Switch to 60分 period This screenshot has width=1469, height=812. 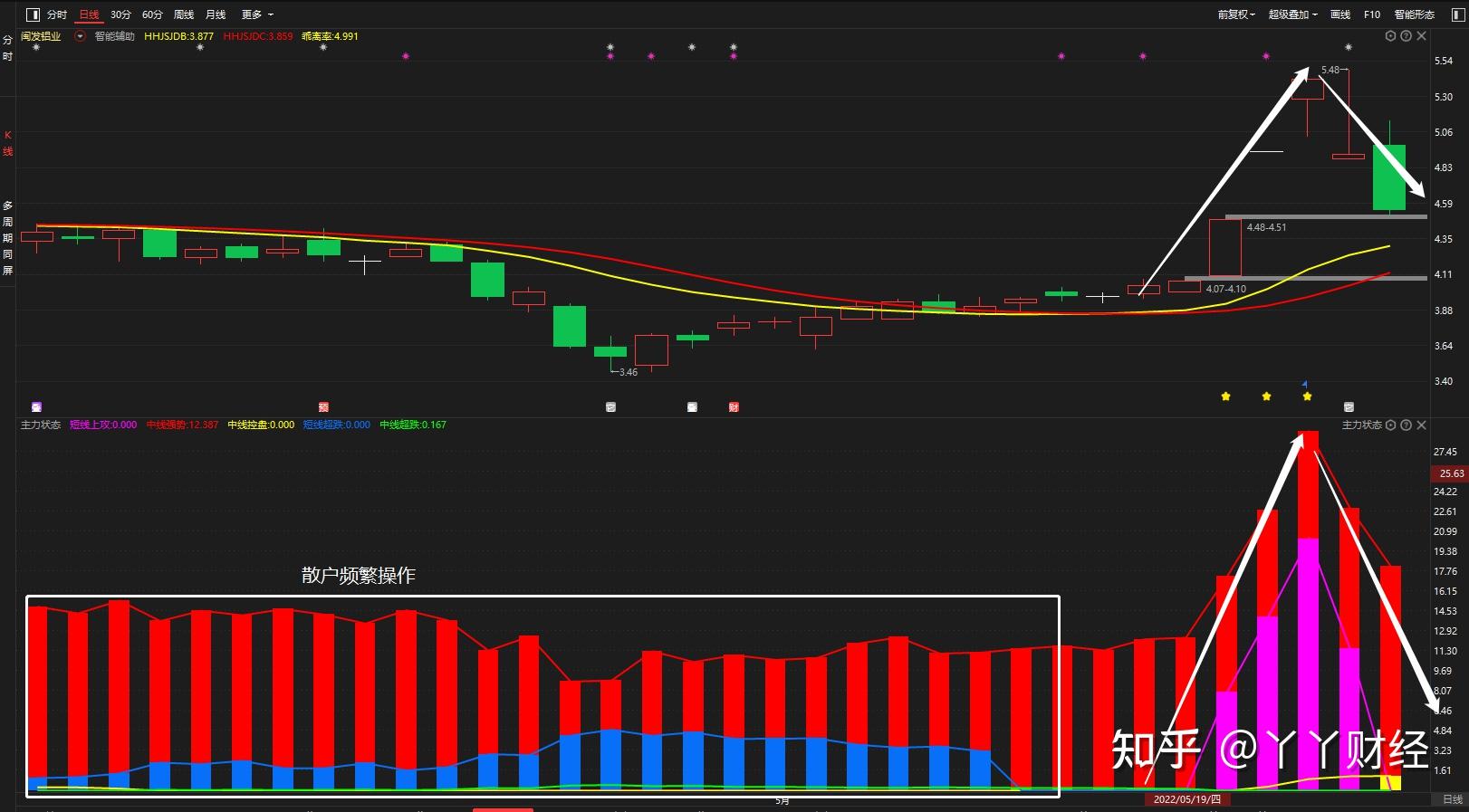[152, 14]
